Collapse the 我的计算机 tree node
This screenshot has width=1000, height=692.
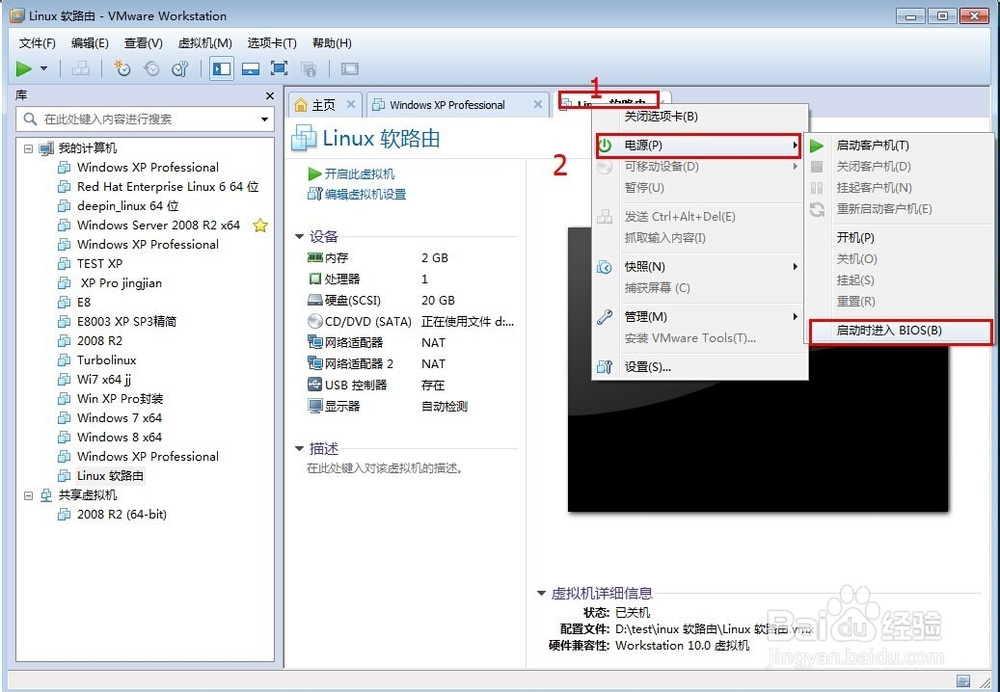[28, 149]
